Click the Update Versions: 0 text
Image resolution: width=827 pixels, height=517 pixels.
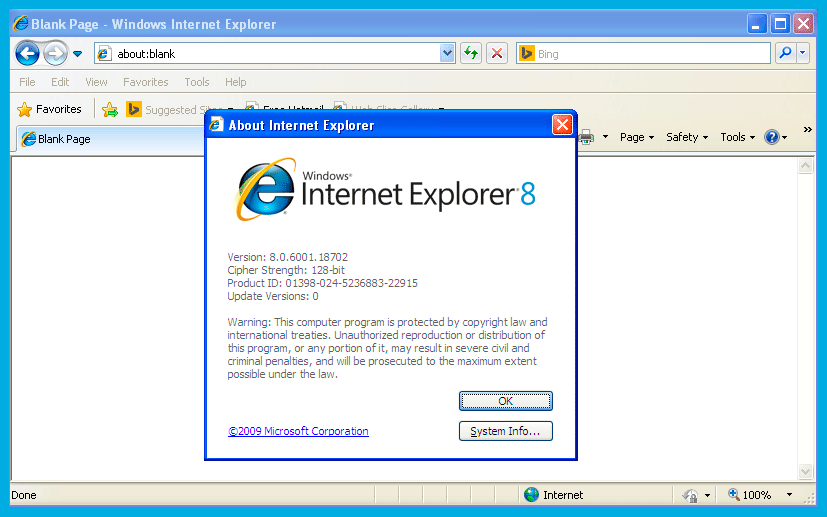[x=273, y=296]
